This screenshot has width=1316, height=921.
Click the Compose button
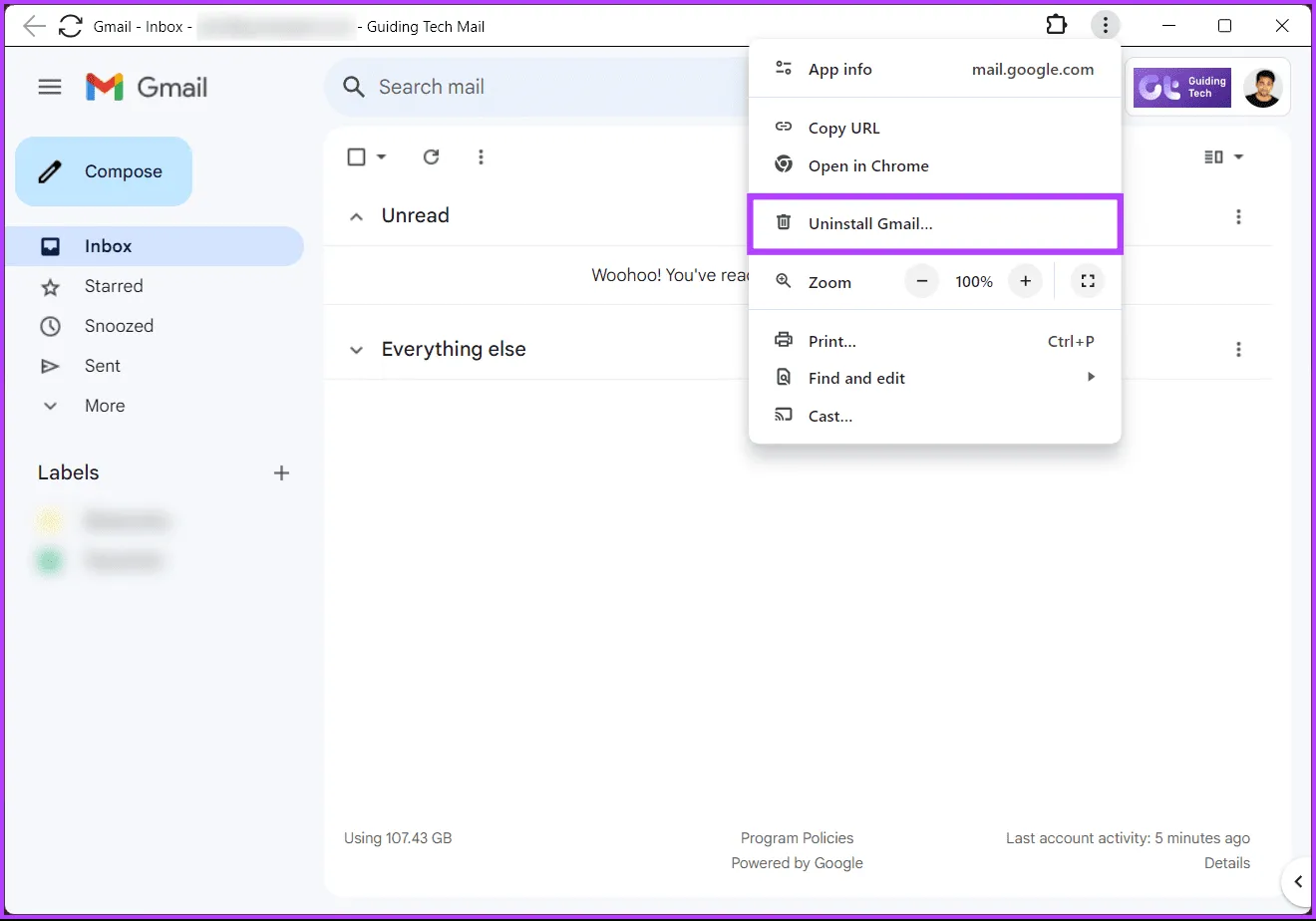coord(104,171)
